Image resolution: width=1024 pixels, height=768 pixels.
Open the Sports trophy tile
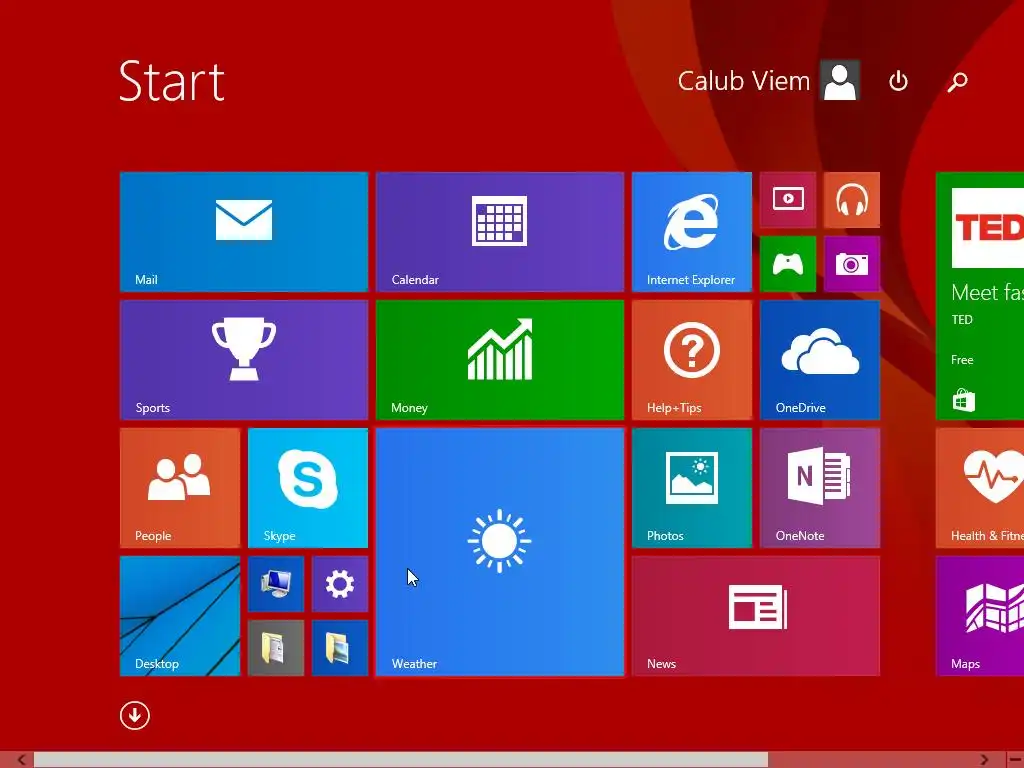tap(244, 359)
